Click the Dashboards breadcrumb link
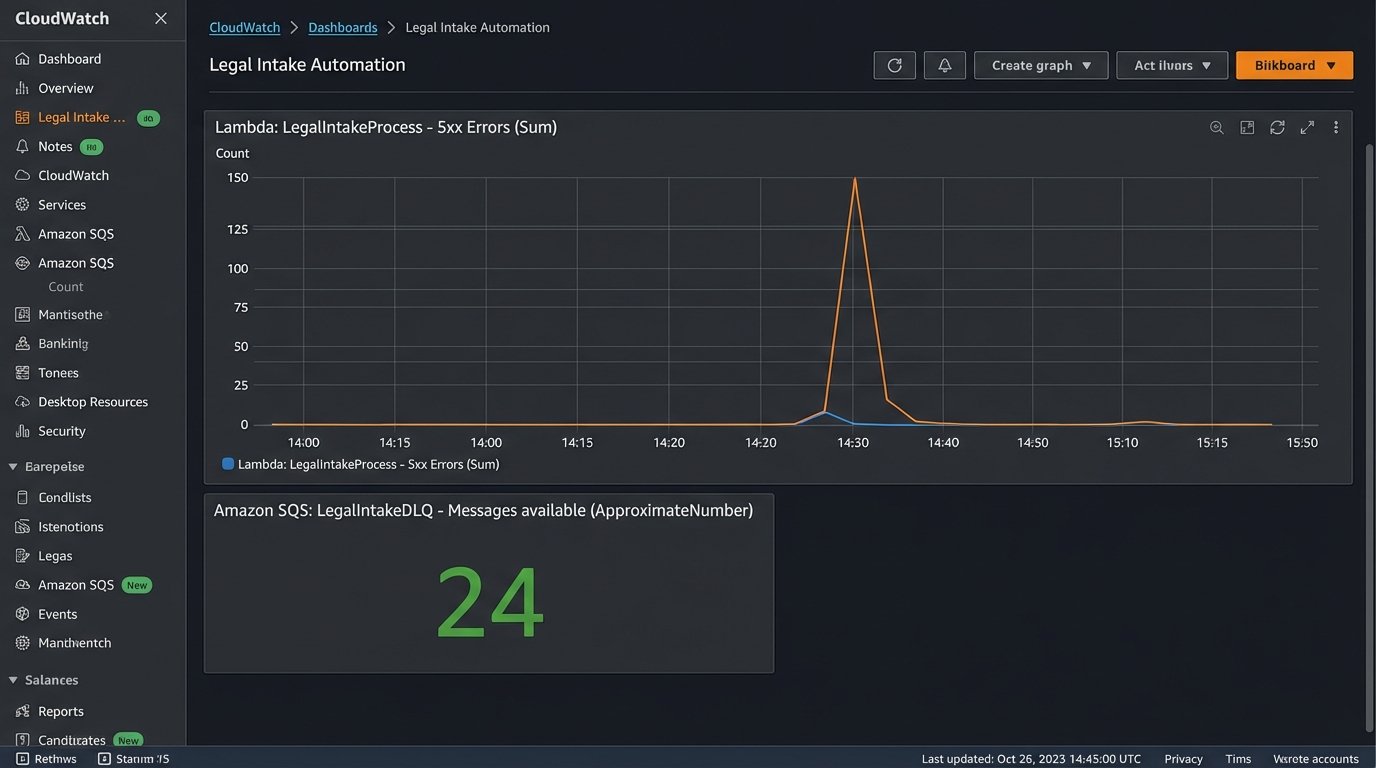This screenshot has width=1376, height=768. [x=342, y=27]
